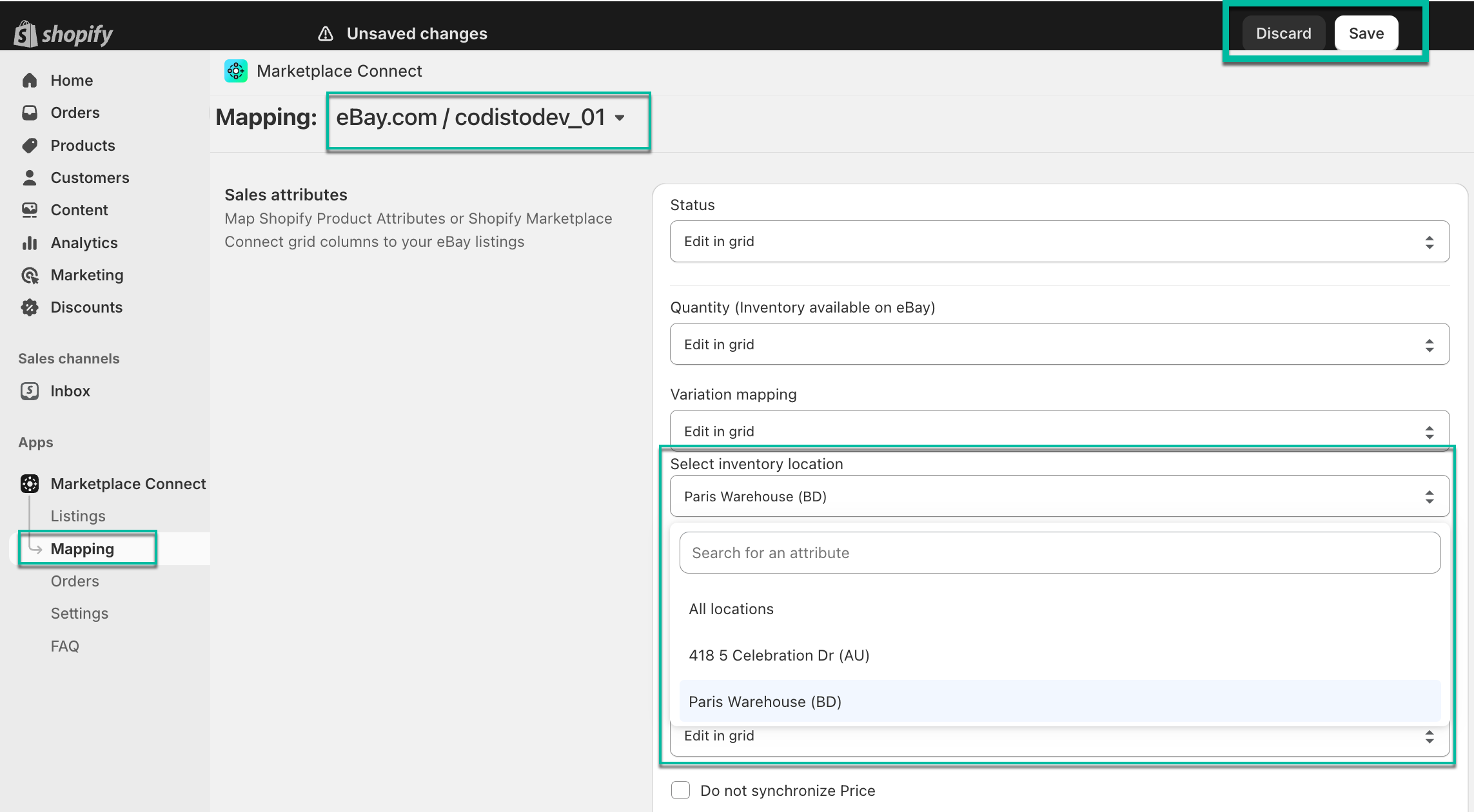Open the Status dropdown
Image resolution: width=1474 pixels, height=812 pixels.
(1059, 242)
